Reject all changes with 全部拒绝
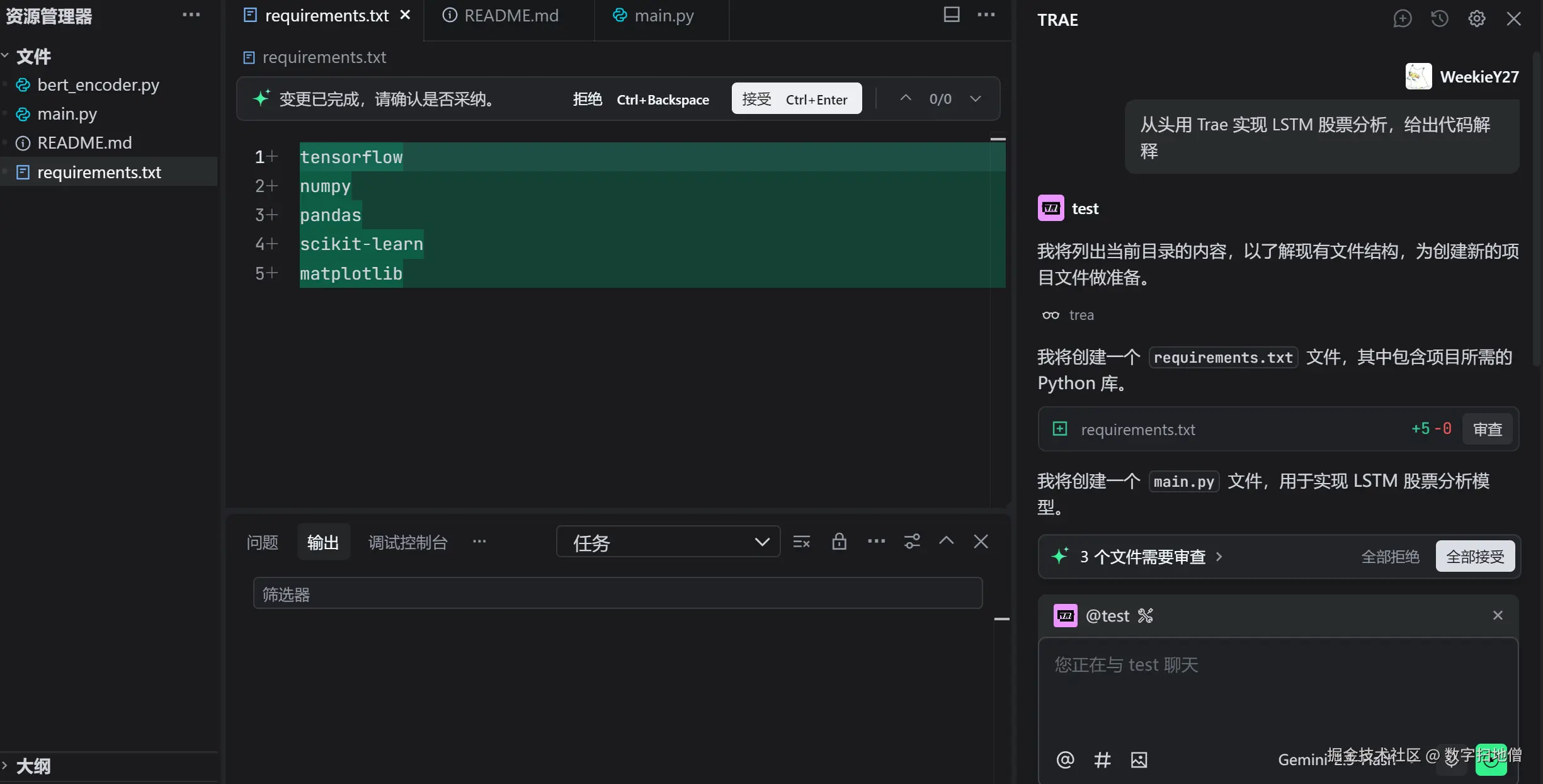The height and width of the screenshot is (784, 1543). click(x=1390, y=557)
